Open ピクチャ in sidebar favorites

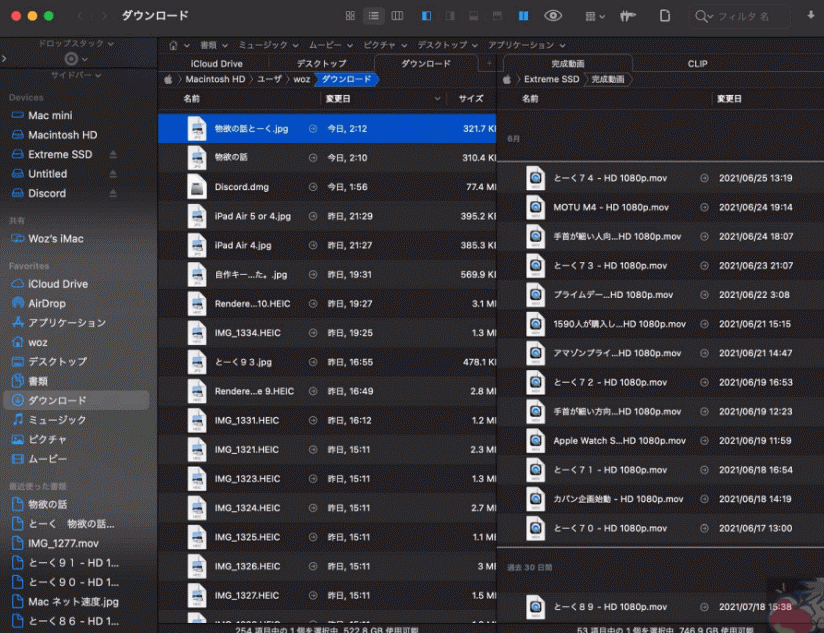[47, 440]
